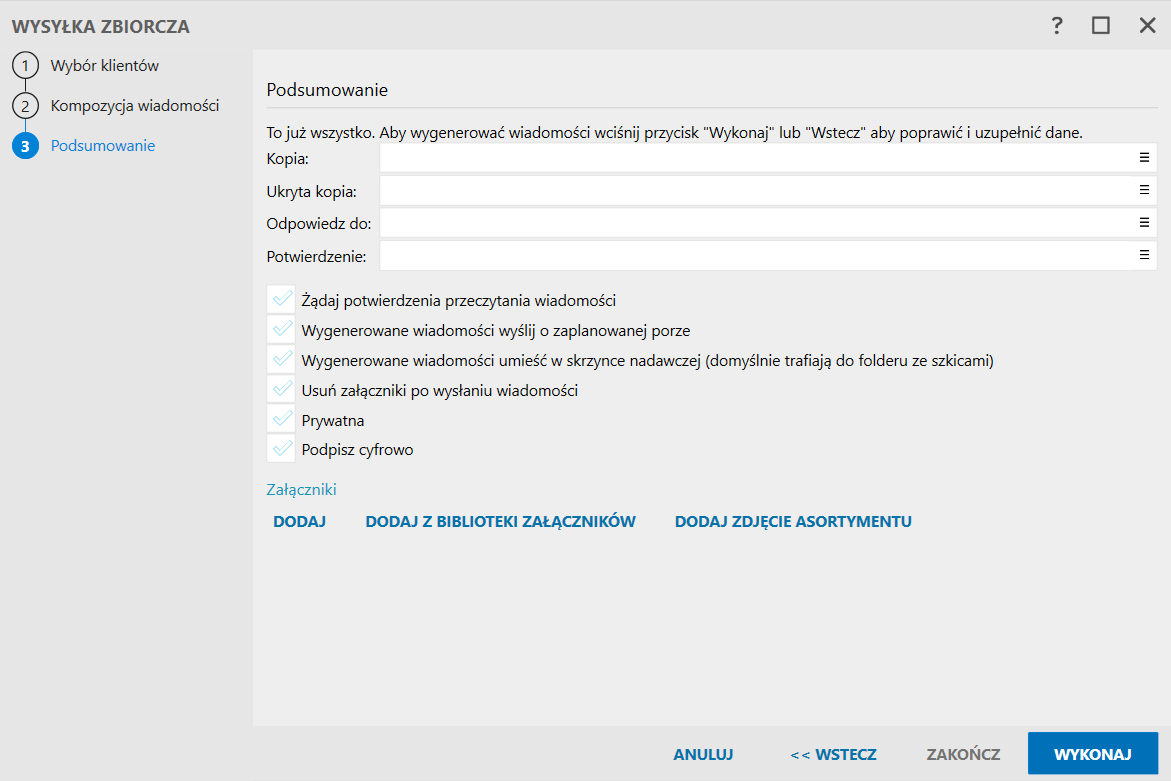Viewport: 1171px width, 781px height.
Task: Click the step 1 circle icon
Action: [x=25, y=66]
